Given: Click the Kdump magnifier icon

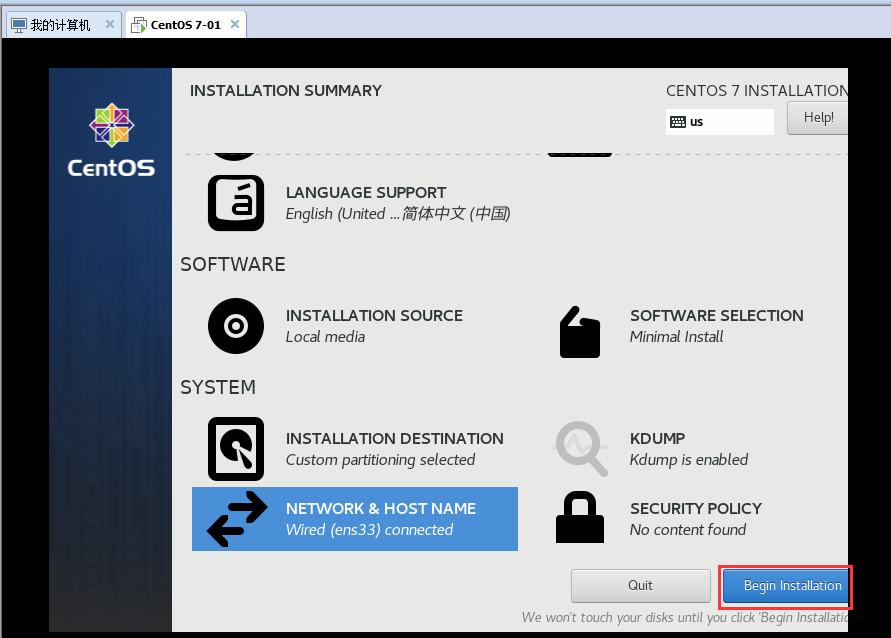Looking at the screenshot, I should click(580, 449).
